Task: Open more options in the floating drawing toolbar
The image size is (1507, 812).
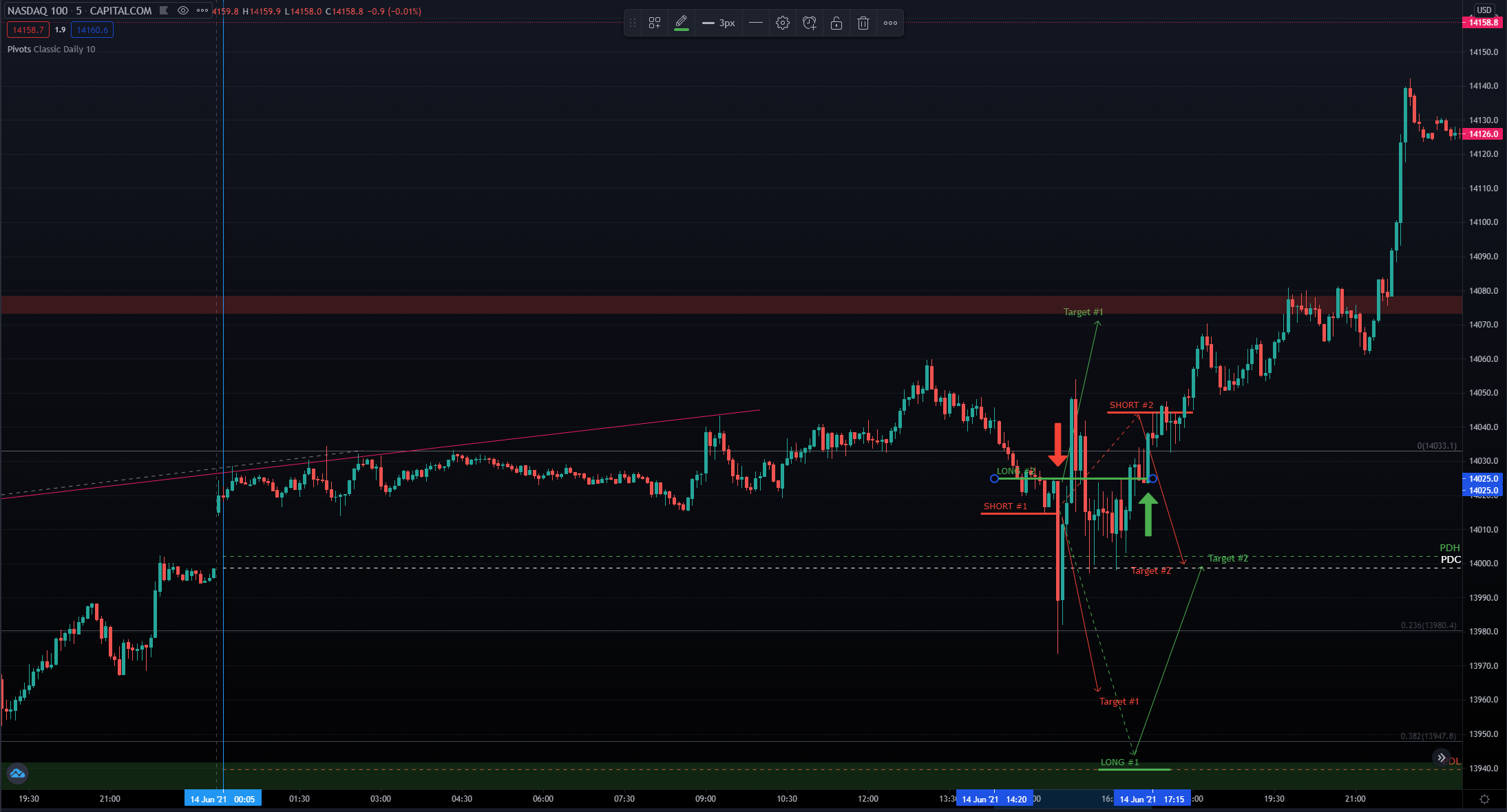Action: pos(890,23)
